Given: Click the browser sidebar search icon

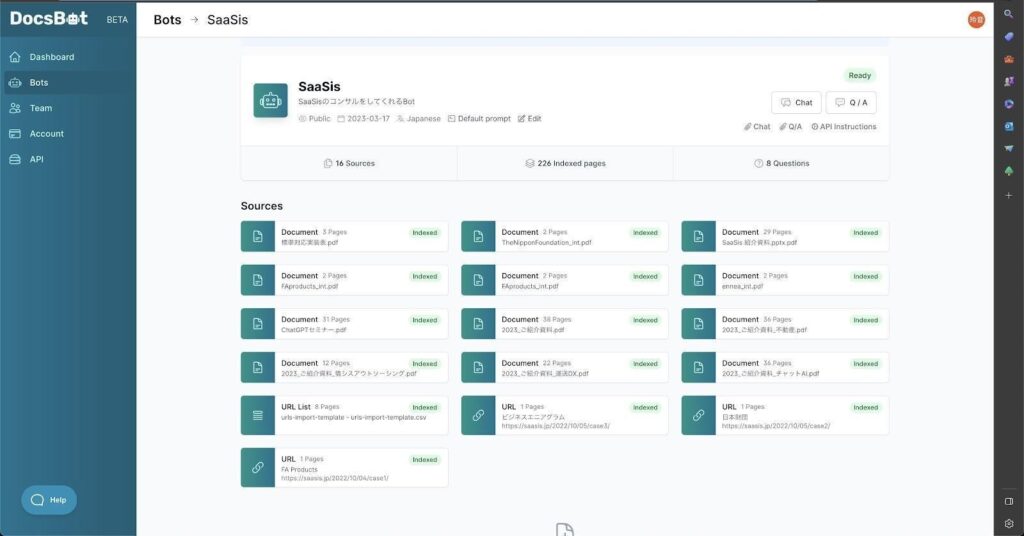Looking at the screenshot, I should [x=1008, y=14].
